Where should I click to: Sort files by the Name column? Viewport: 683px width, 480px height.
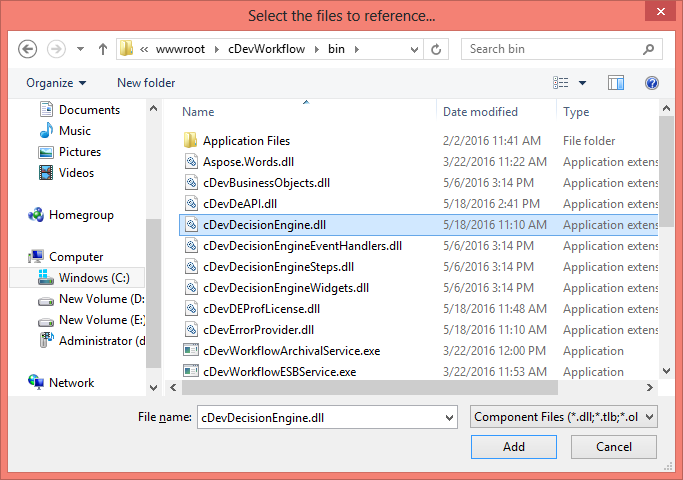[x=198, y=112]
